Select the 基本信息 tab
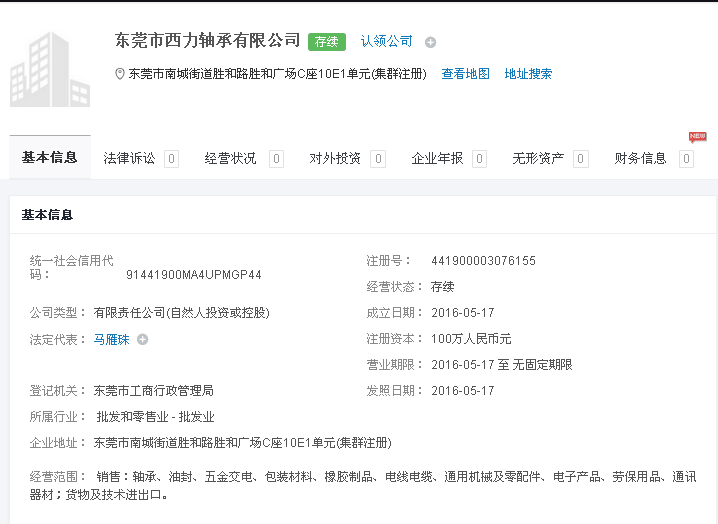 click(50, 158)
